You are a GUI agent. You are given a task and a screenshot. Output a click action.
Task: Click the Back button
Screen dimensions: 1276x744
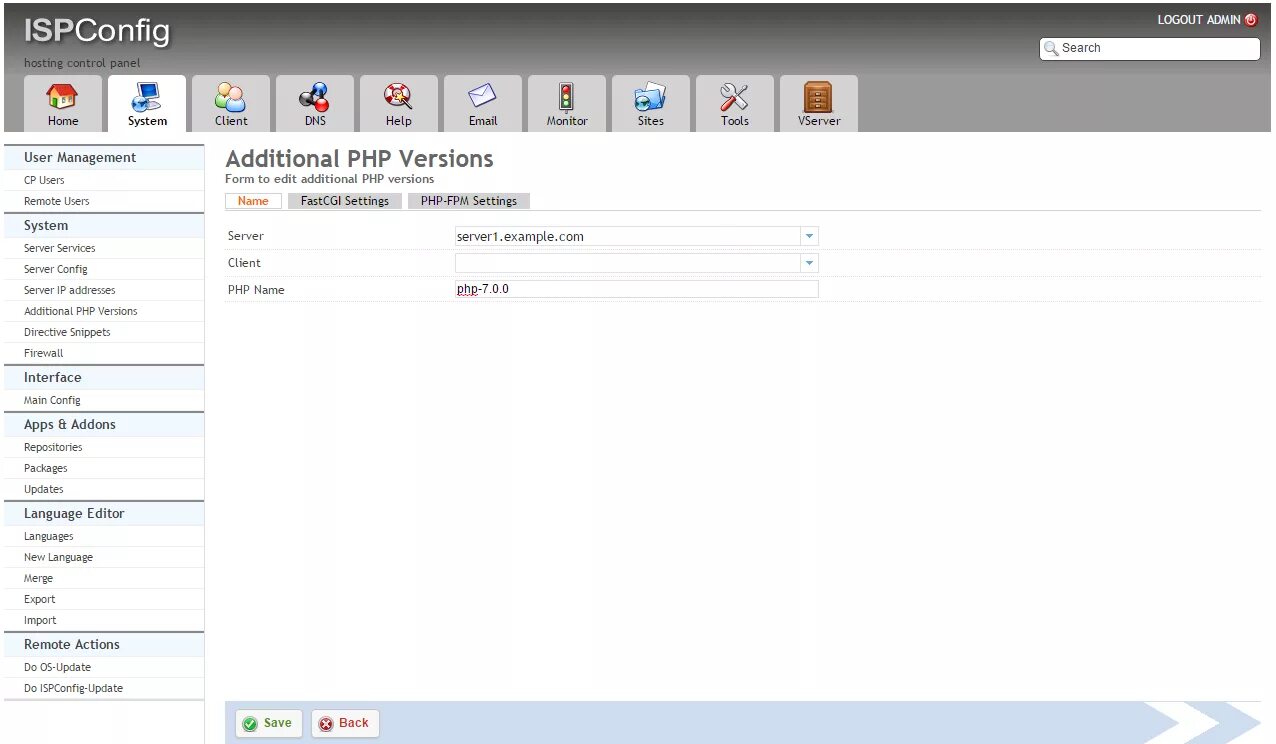[345, 723]
